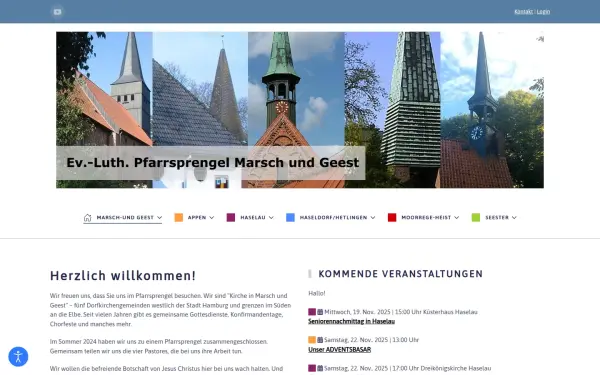Click the Ev.-Luth. Pfarrsprengel Marsch und Geest title
The height and width of the screenshot is (375, 600).
tap(212, 163)
